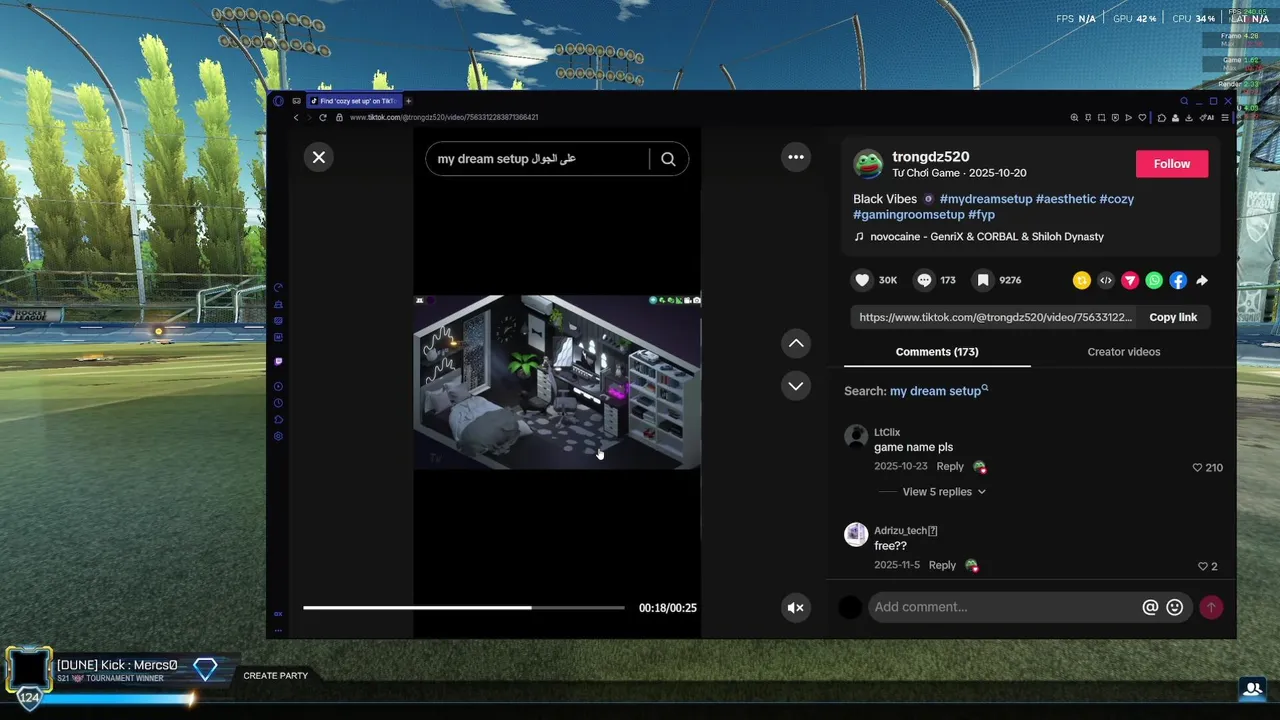Open the #fyp hashtag
1280x720 pixels.
[x=981, y=215]
